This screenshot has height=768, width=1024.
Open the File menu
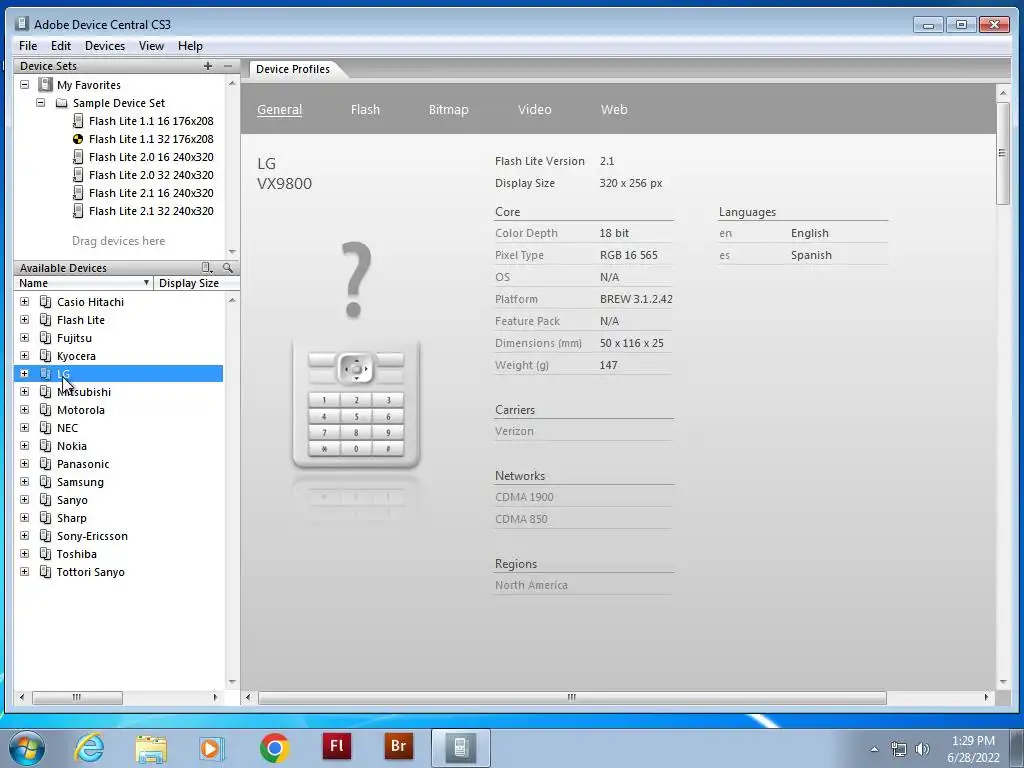[x=28, y=46]
